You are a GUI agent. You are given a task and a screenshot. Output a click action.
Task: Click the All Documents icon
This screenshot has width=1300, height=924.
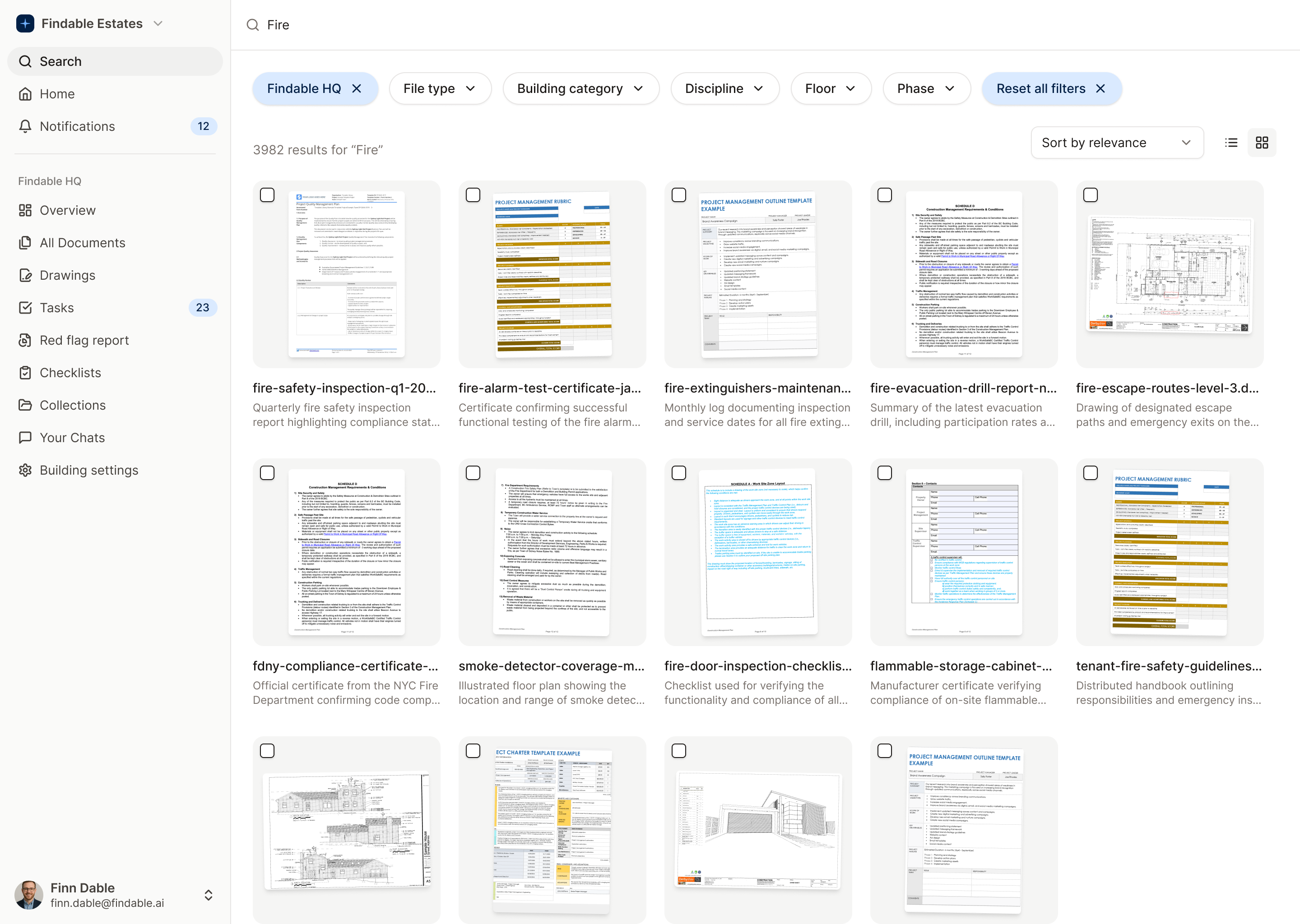(x=25, y=243)
